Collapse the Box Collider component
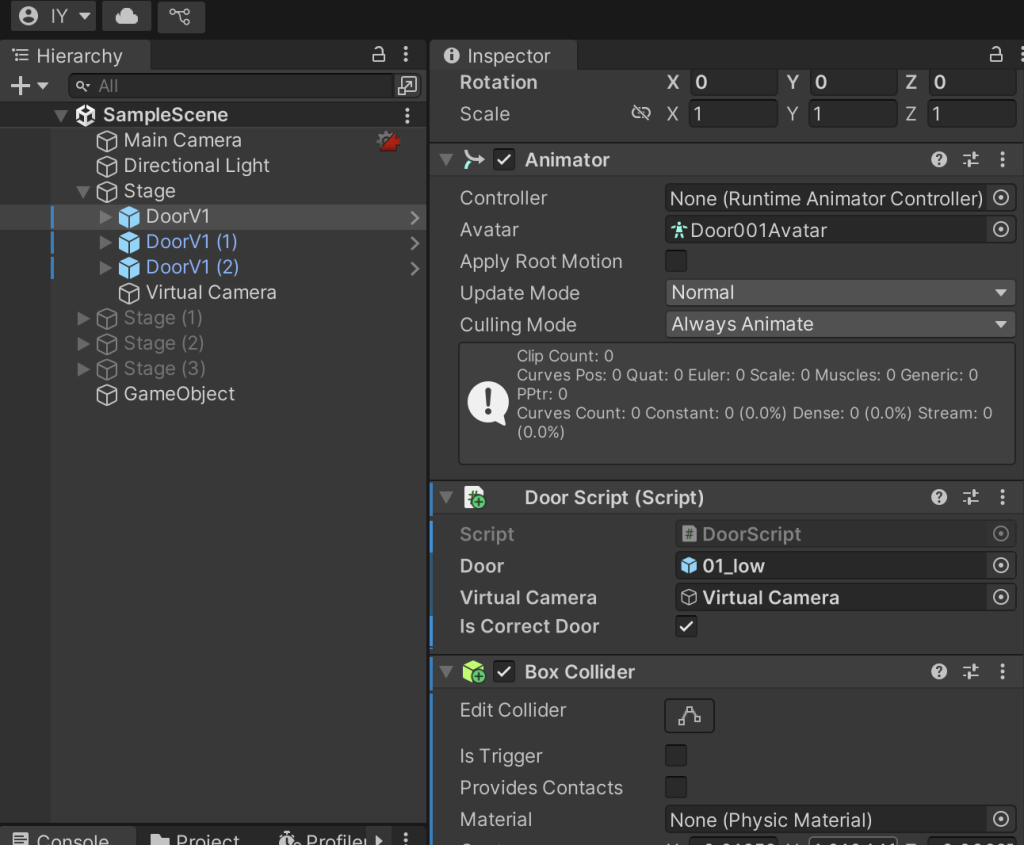1024x845 pixels. pyautogui.click(x=447, y=672)
